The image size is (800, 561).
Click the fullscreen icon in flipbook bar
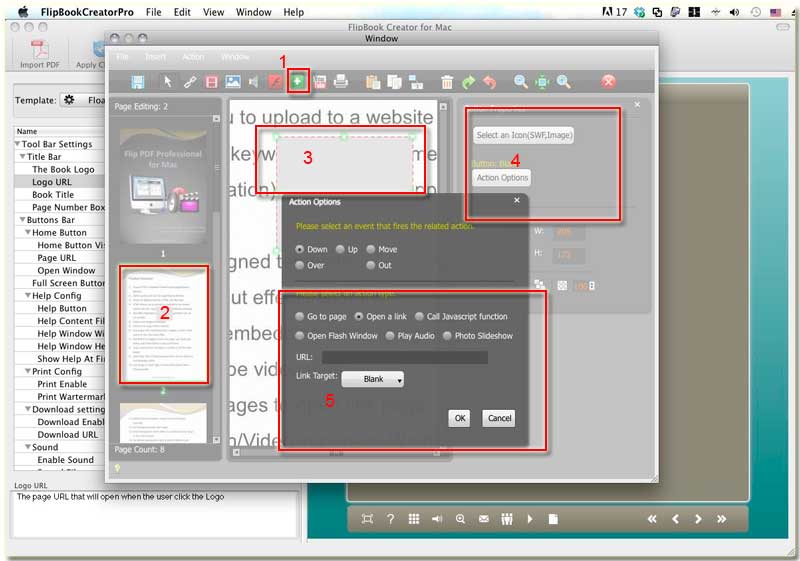pos(367,519)
